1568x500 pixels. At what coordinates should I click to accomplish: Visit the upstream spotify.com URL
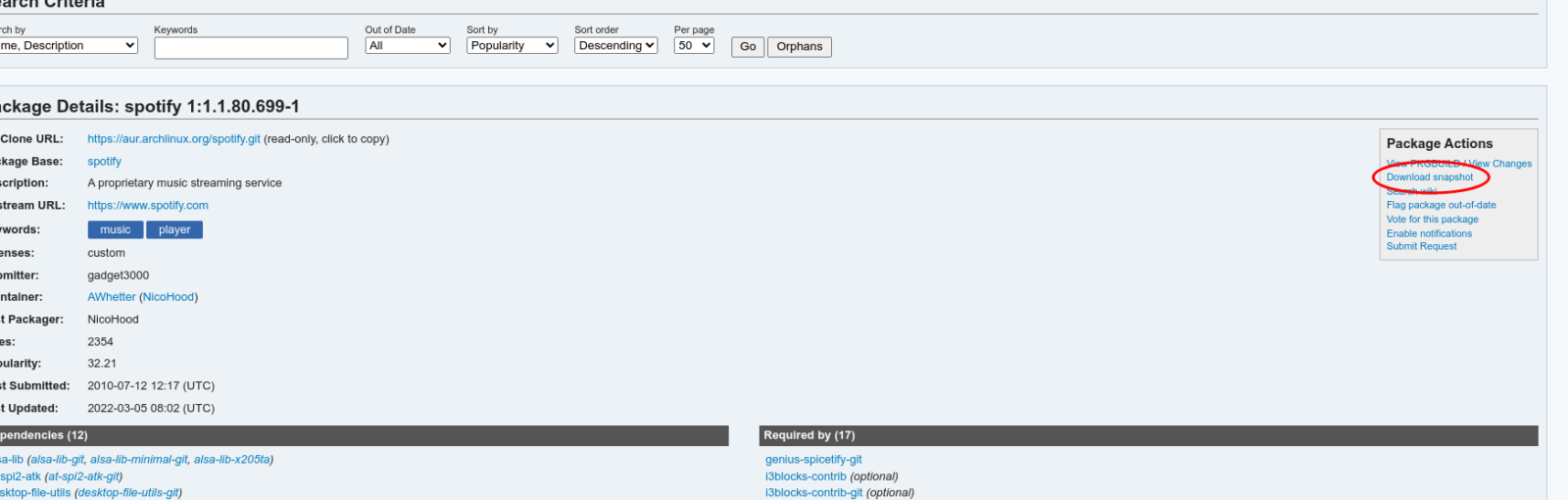pyautogui.click(x=147, y=206)
